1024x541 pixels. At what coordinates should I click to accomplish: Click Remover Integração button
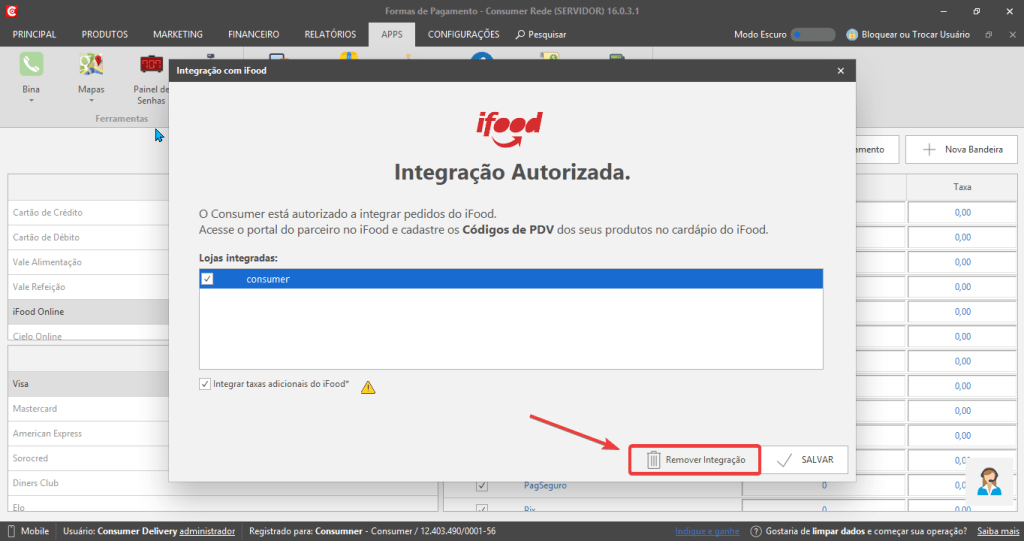click(695, 460)
